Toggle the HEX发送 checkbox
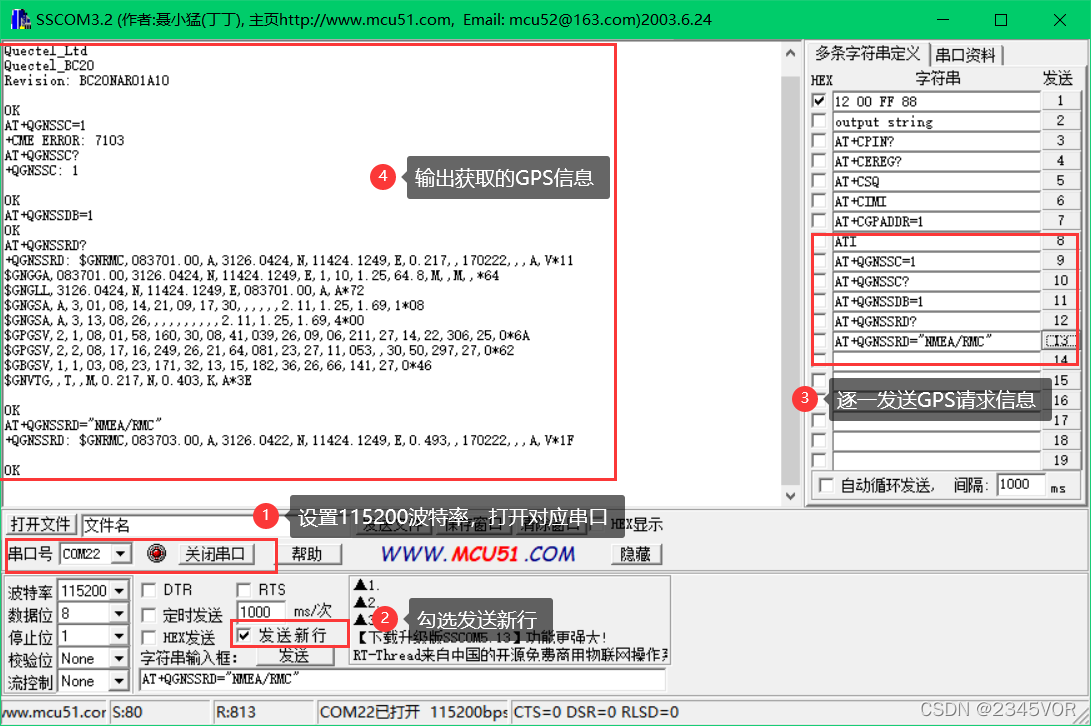Viewport: 1091px width, 726px height. (148, 638)
